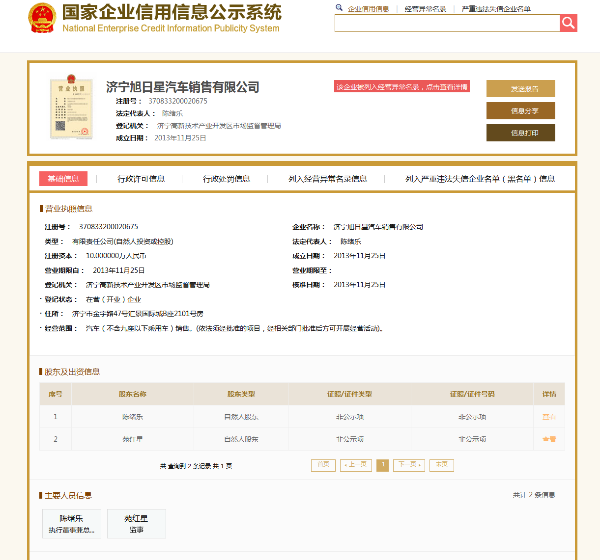Click the 发送报告 button
Viewport: 600px width, 560px height.
point(520,88)
